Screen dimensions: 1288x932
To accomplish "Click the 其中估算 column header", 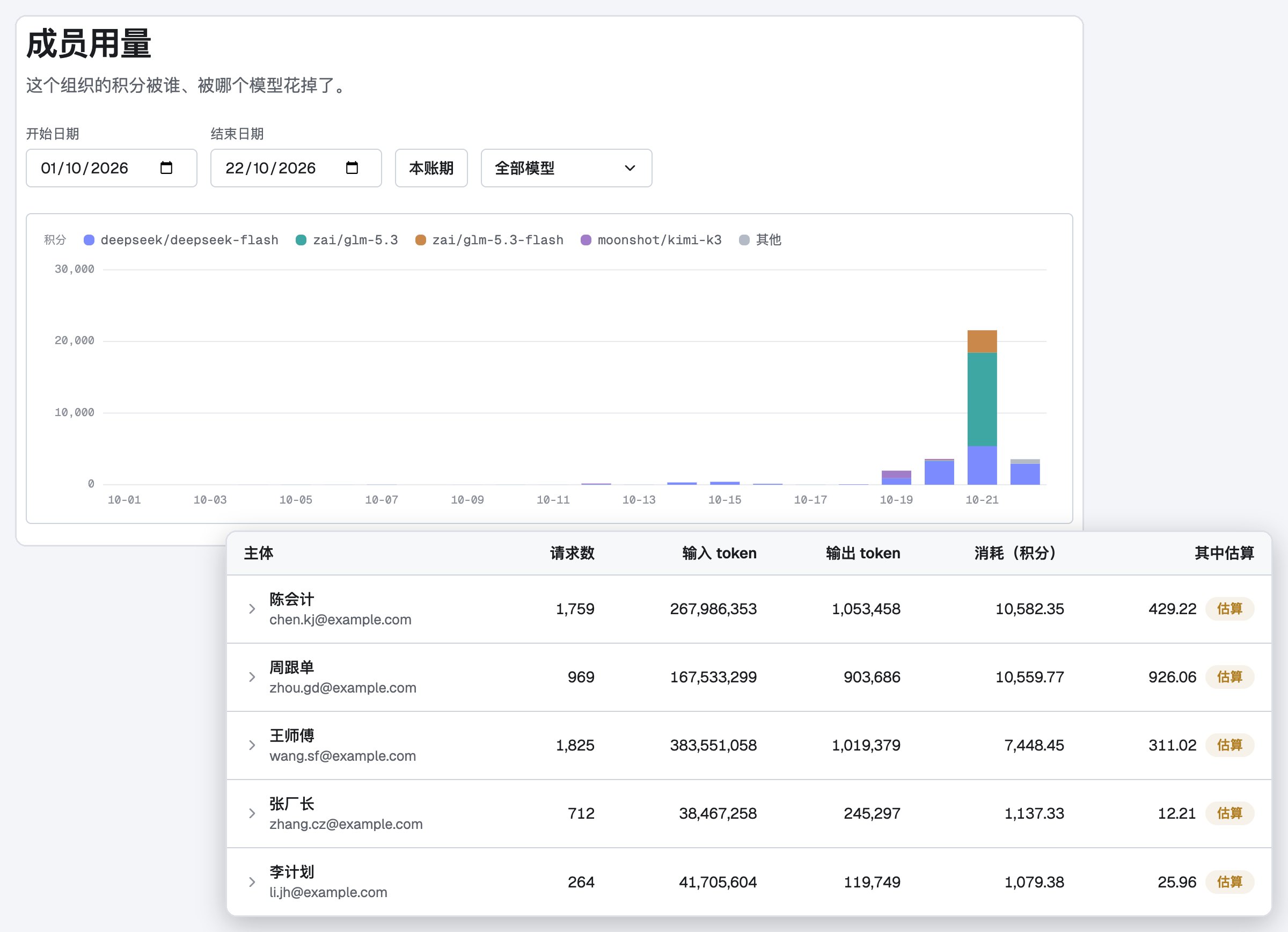I will [1224, 553].
